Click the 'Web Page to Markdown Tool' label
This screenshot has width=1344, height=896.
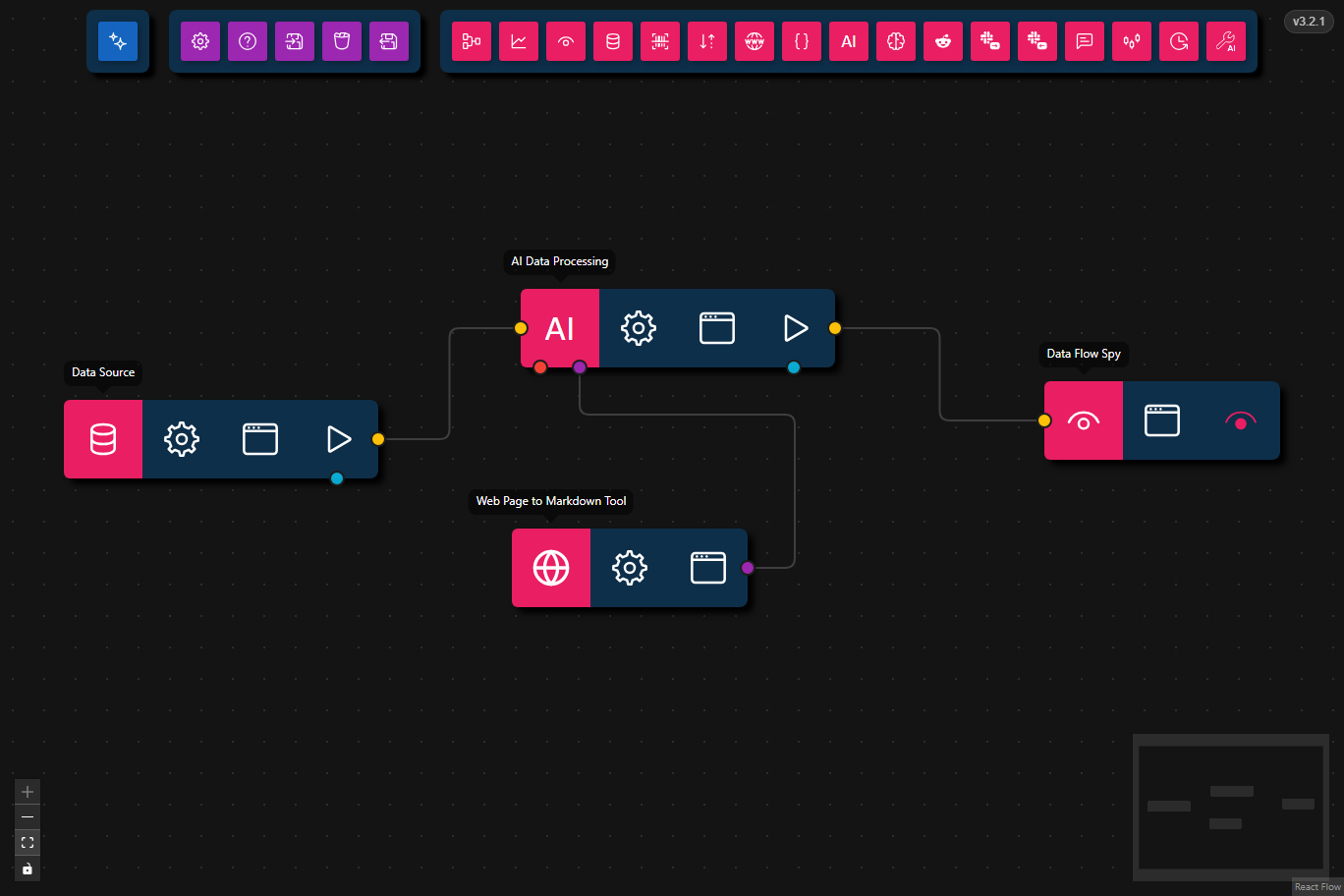[551, 501]
